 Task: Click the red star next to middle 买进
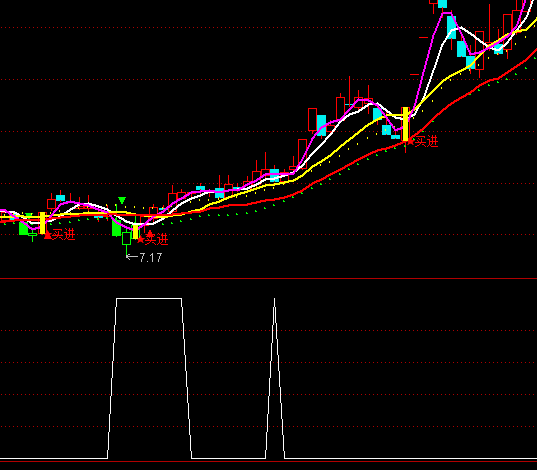(x=140, y=239)
